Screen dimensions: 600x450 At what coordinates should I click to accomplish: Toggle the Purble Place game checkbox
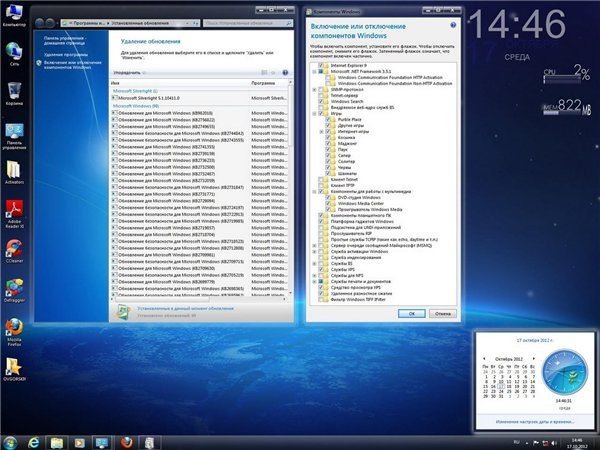point(328,119)
